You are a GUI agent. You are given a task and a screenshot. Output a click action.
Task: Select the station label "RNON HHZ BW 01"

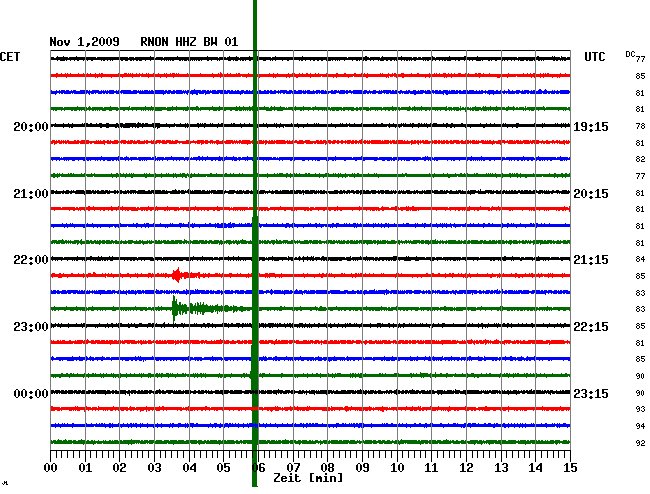tap(189, 42)
